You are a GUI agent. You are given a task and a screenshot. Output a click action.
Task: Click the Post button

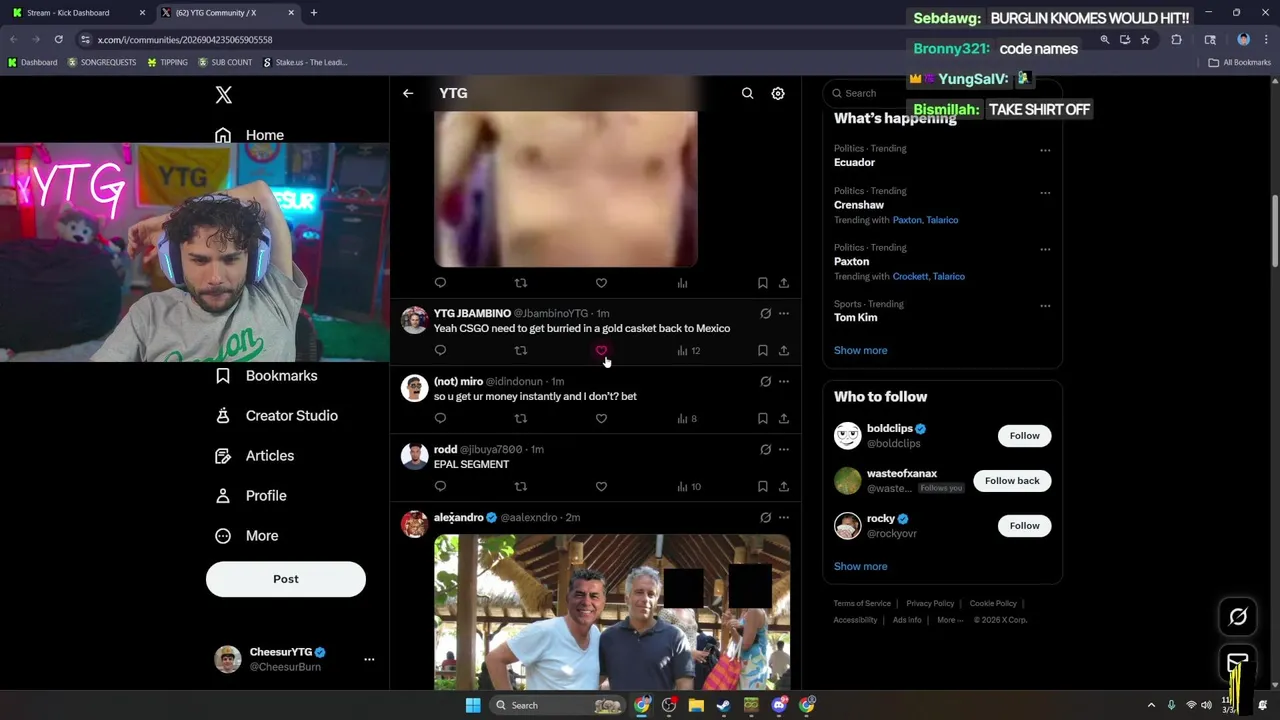coord(286,579)
